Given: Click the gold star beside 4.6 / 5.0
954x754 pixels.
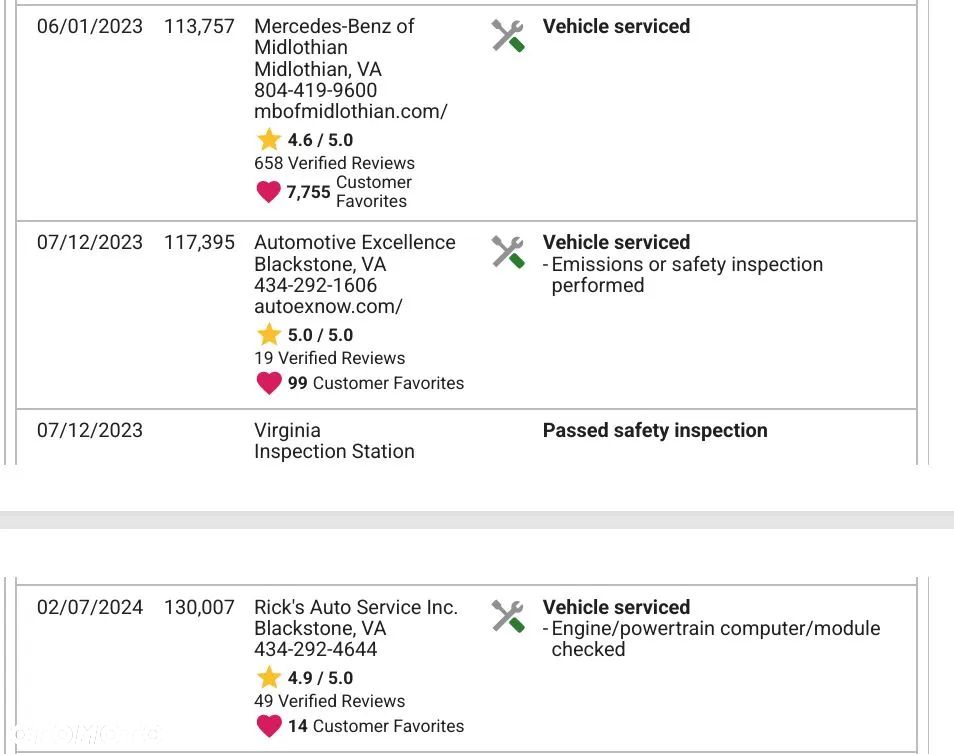Looking at the screenshot, I should 268,140.
